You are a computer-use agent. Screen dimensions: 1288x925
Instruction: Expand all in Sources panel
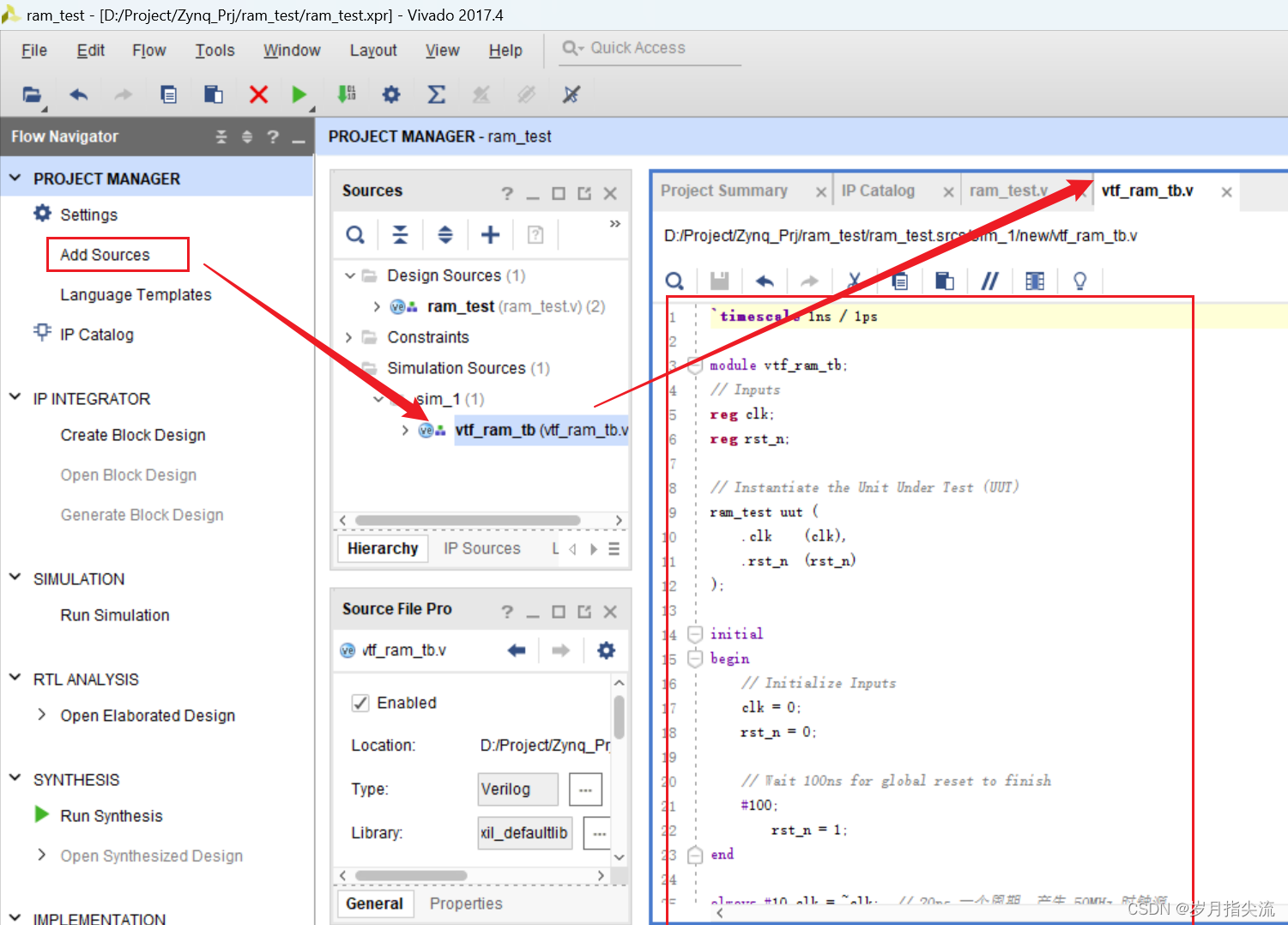click(x=445, y=234)
